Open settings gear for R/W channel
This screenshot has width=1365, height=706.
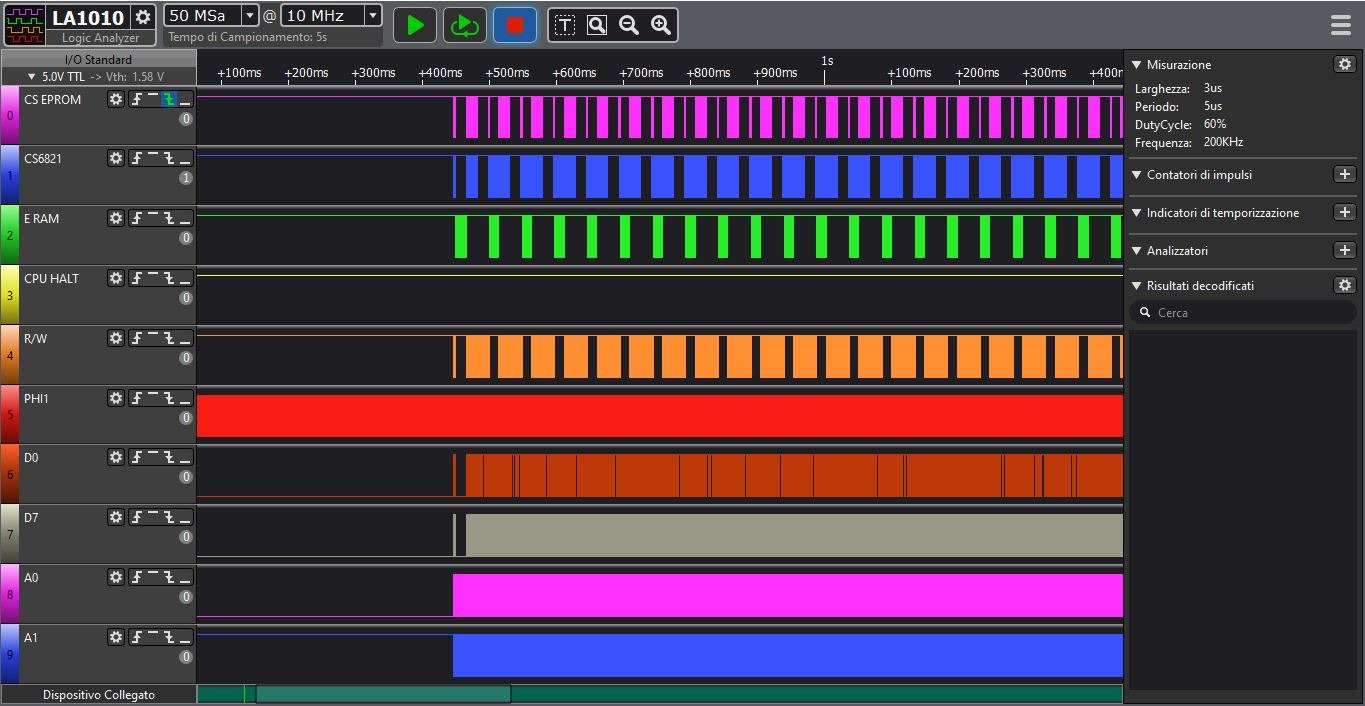(116, 338)
